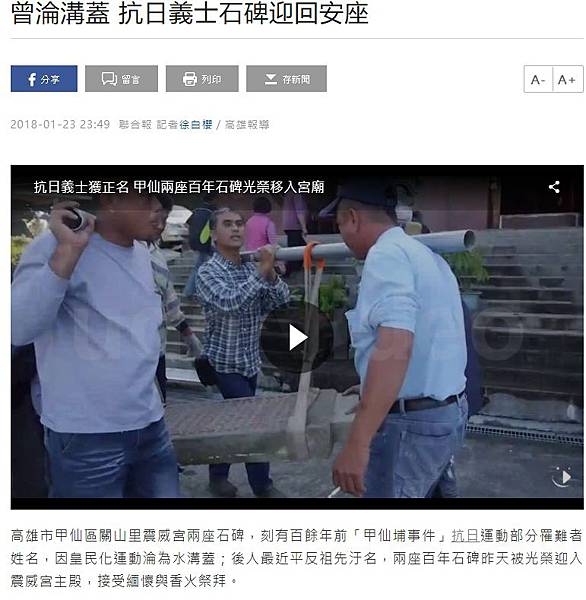The image size is (586, 600).
Task: Select the 聯合報 source label
Action: (x=135, y=125)
